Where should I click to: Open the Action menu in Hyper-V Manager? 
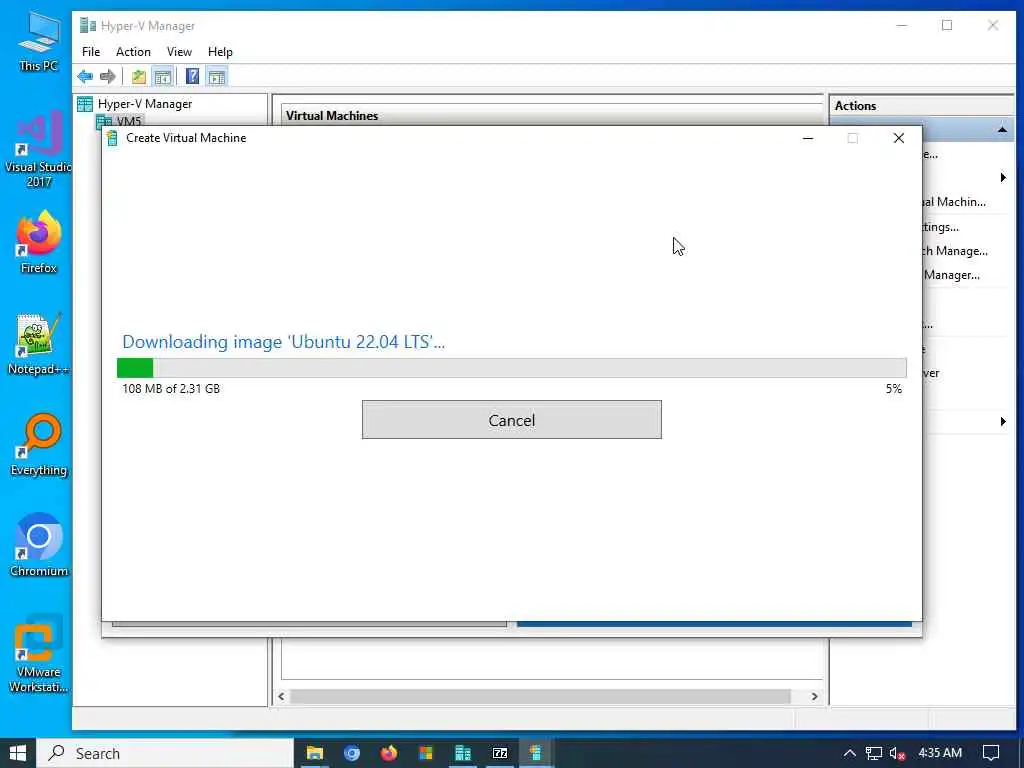tap(133, 52)
